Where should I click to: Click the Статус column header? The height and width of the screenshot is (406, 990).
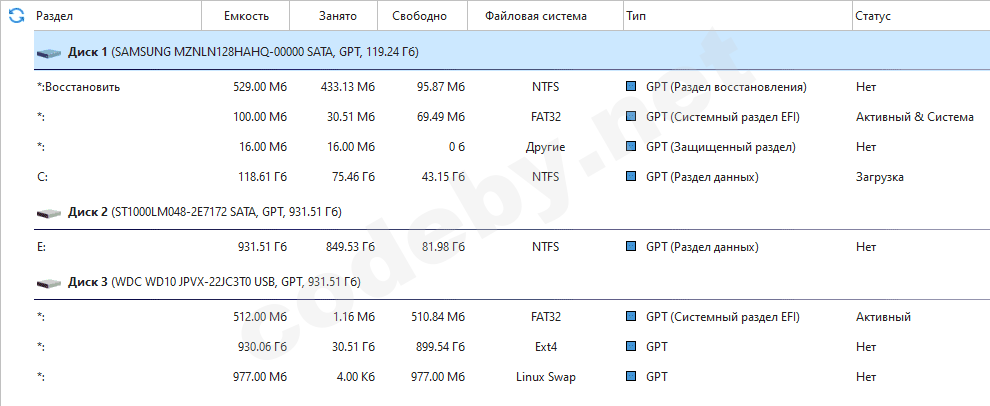[873, 16]
